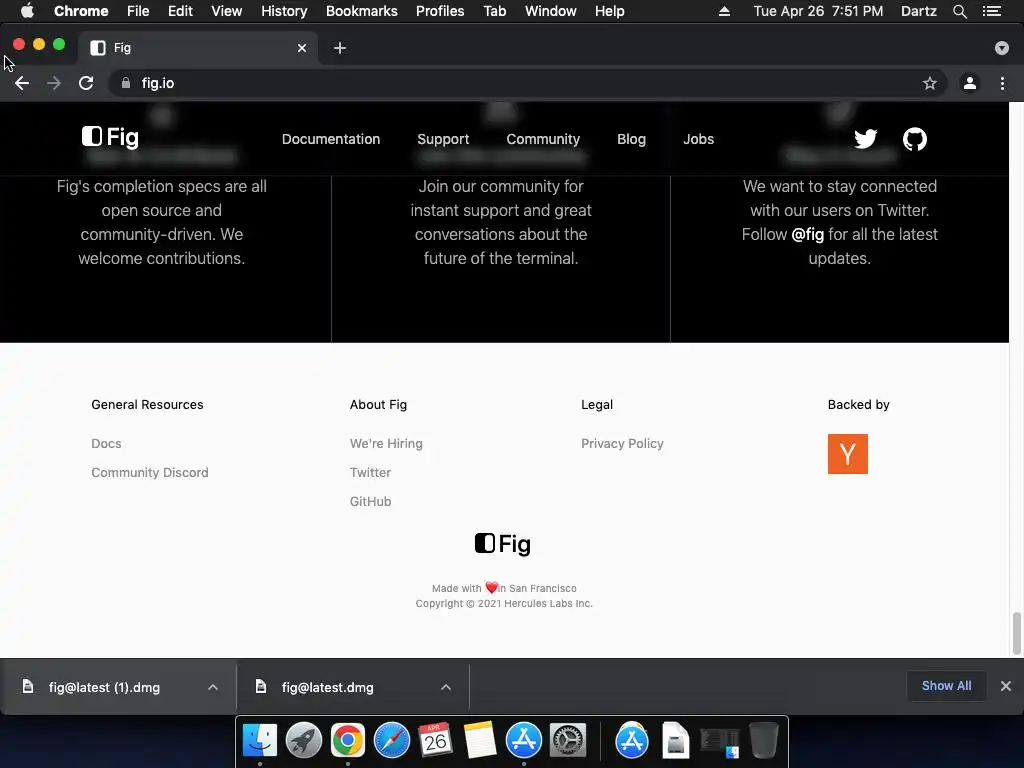Screen dimensions: 1024x768
Task: Open Twitter footer link
Action: pyautogui.click(x=370, y=472)
